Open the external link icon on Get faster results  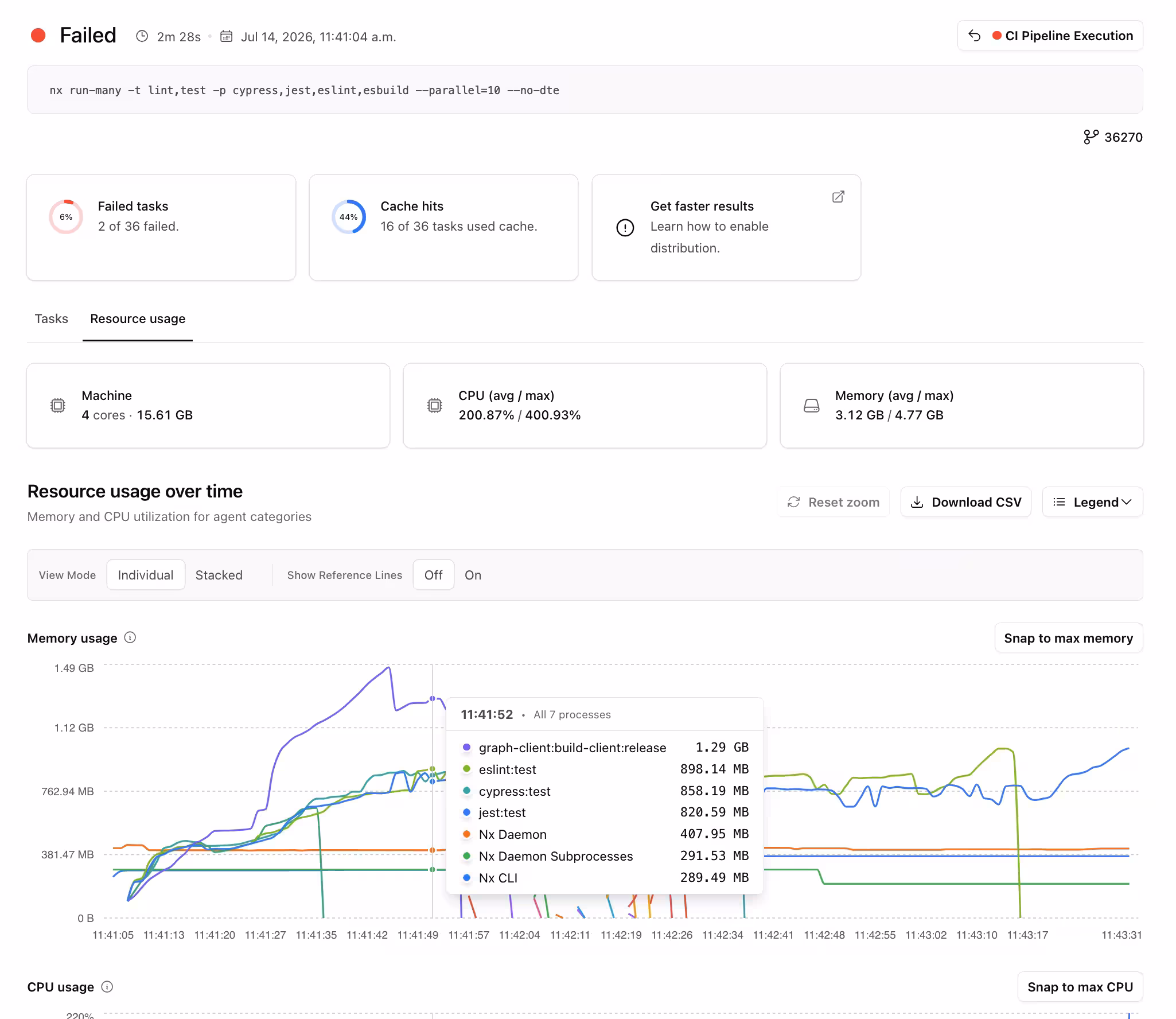[x=838, y=197]
